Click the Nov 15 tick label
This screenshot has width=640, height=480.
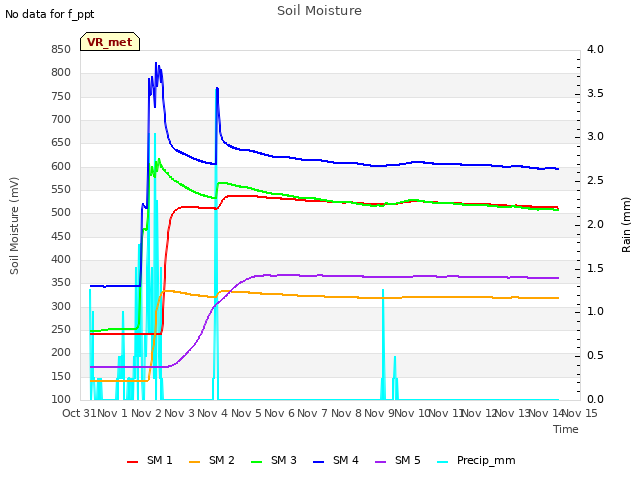click(x=580, y=413)
